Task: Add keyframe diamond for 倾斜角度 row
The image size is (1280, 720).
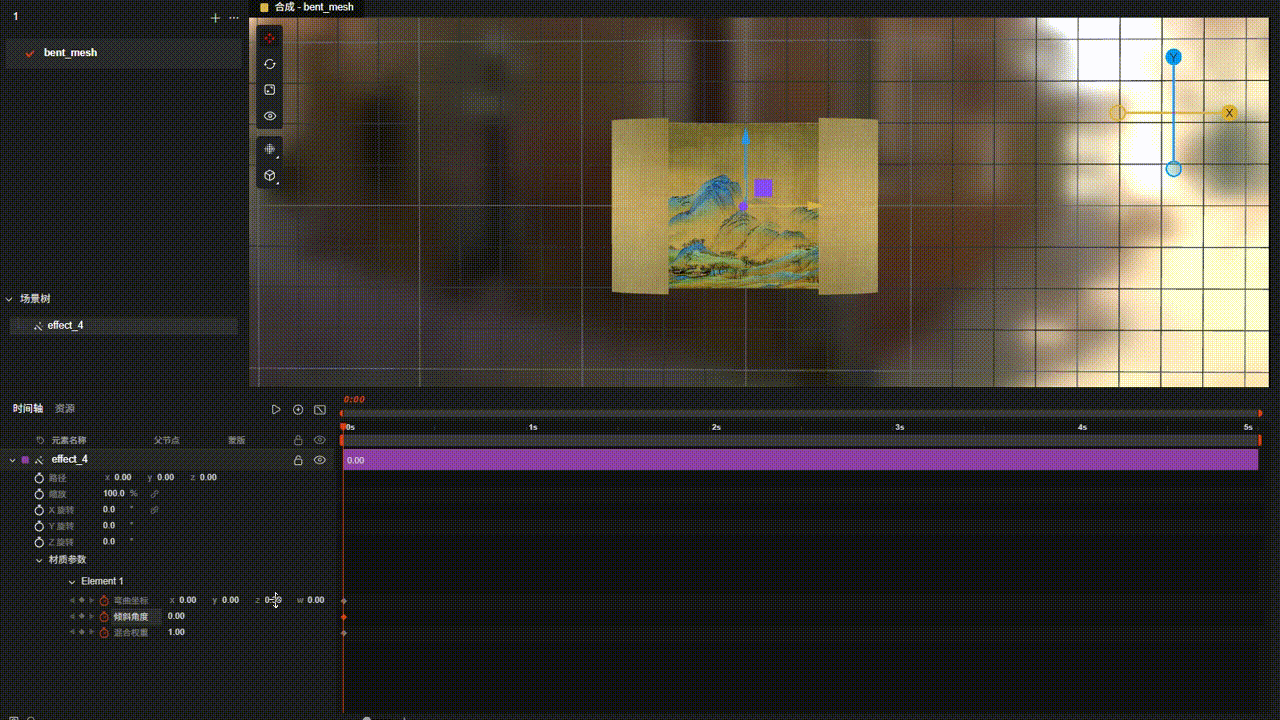Action: click(82, 617)
